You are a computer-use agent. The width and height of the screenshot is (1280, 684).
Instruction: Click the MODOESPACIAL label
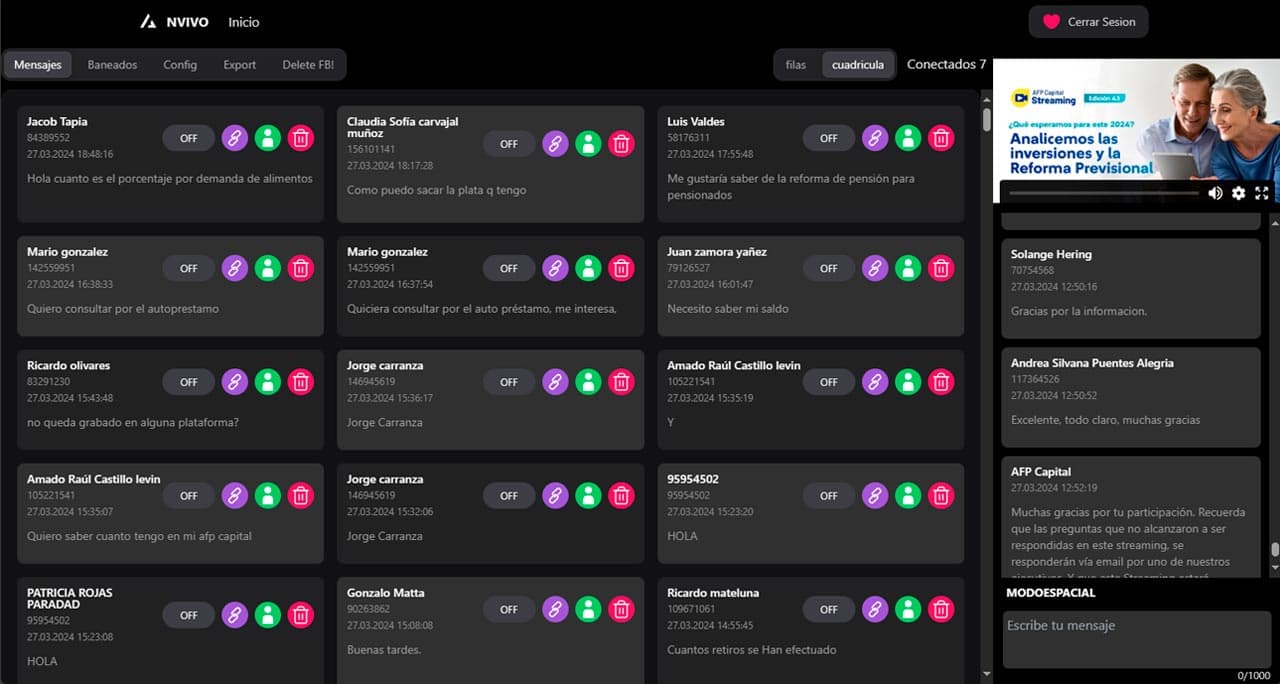coord(1051,593)
